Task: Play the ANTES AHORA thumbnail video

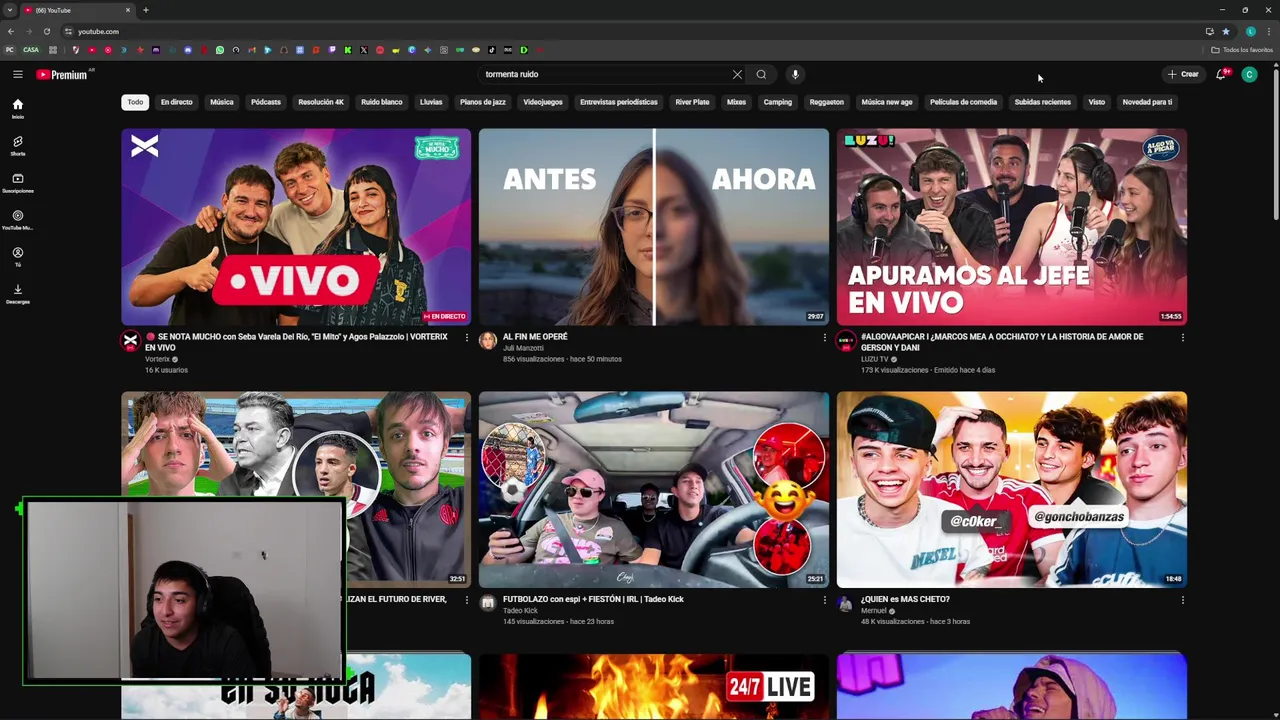Action: (654, 226)
